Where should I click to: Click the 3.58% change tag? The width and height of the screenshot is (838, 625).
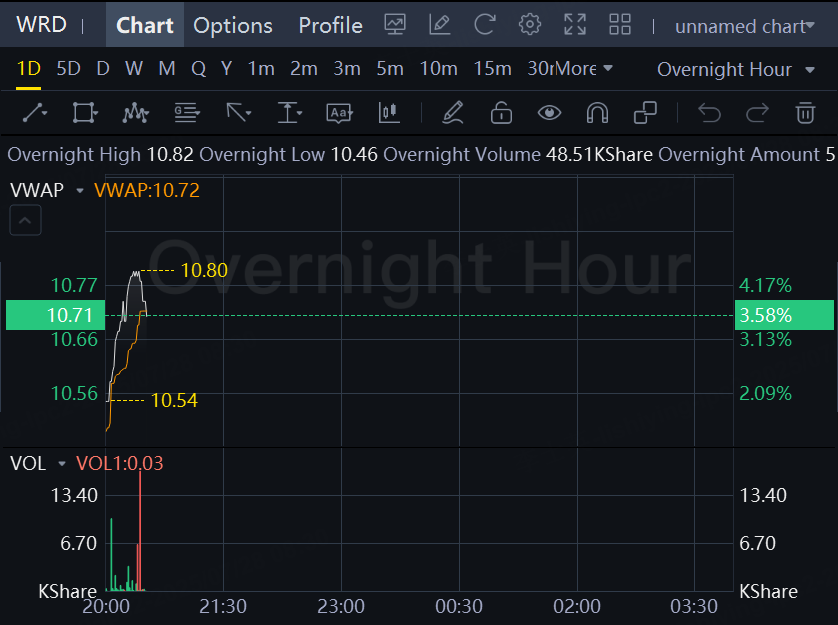tap(784, 315)
